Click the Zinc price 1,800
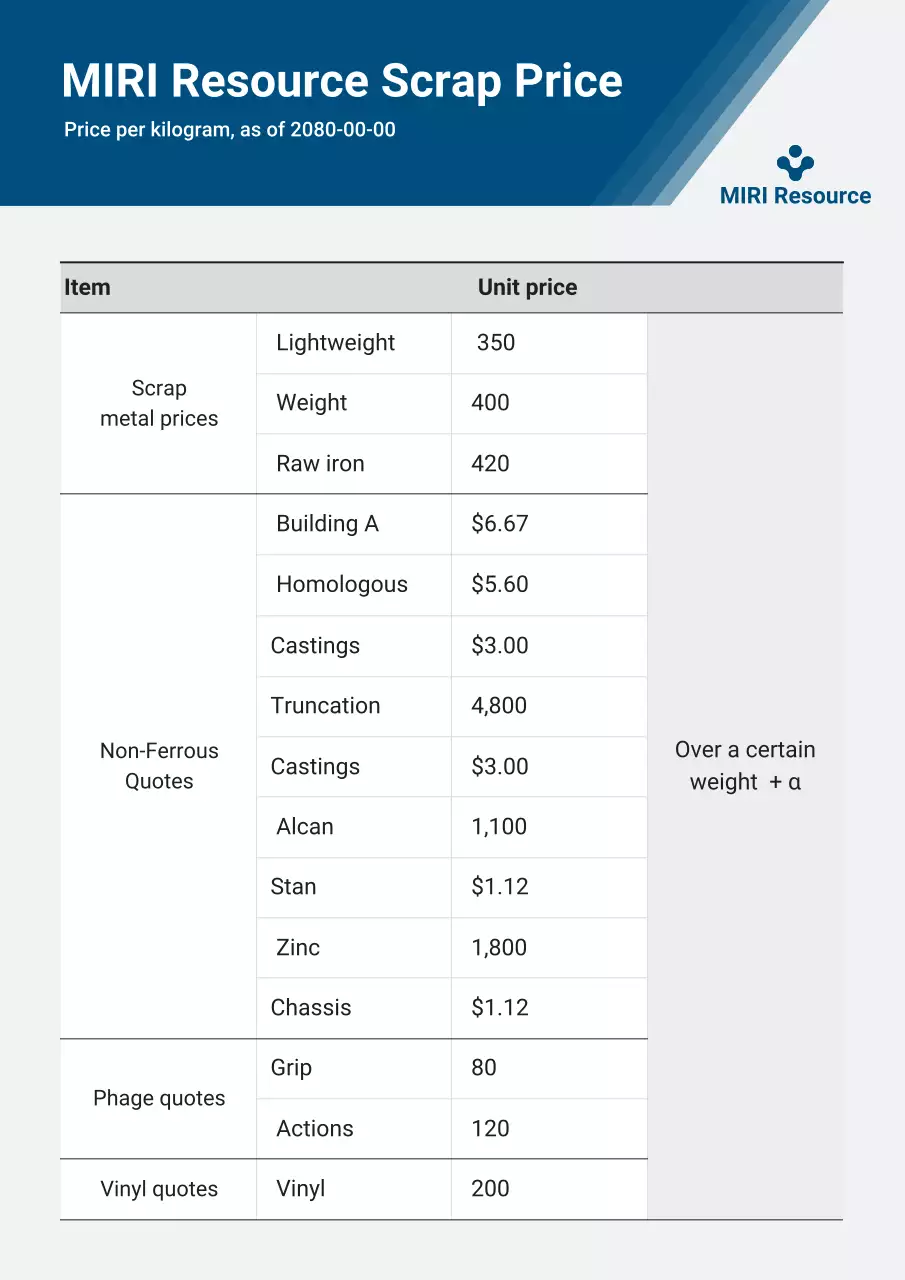This screenshot has height=1280, width=905. point(499,948)
